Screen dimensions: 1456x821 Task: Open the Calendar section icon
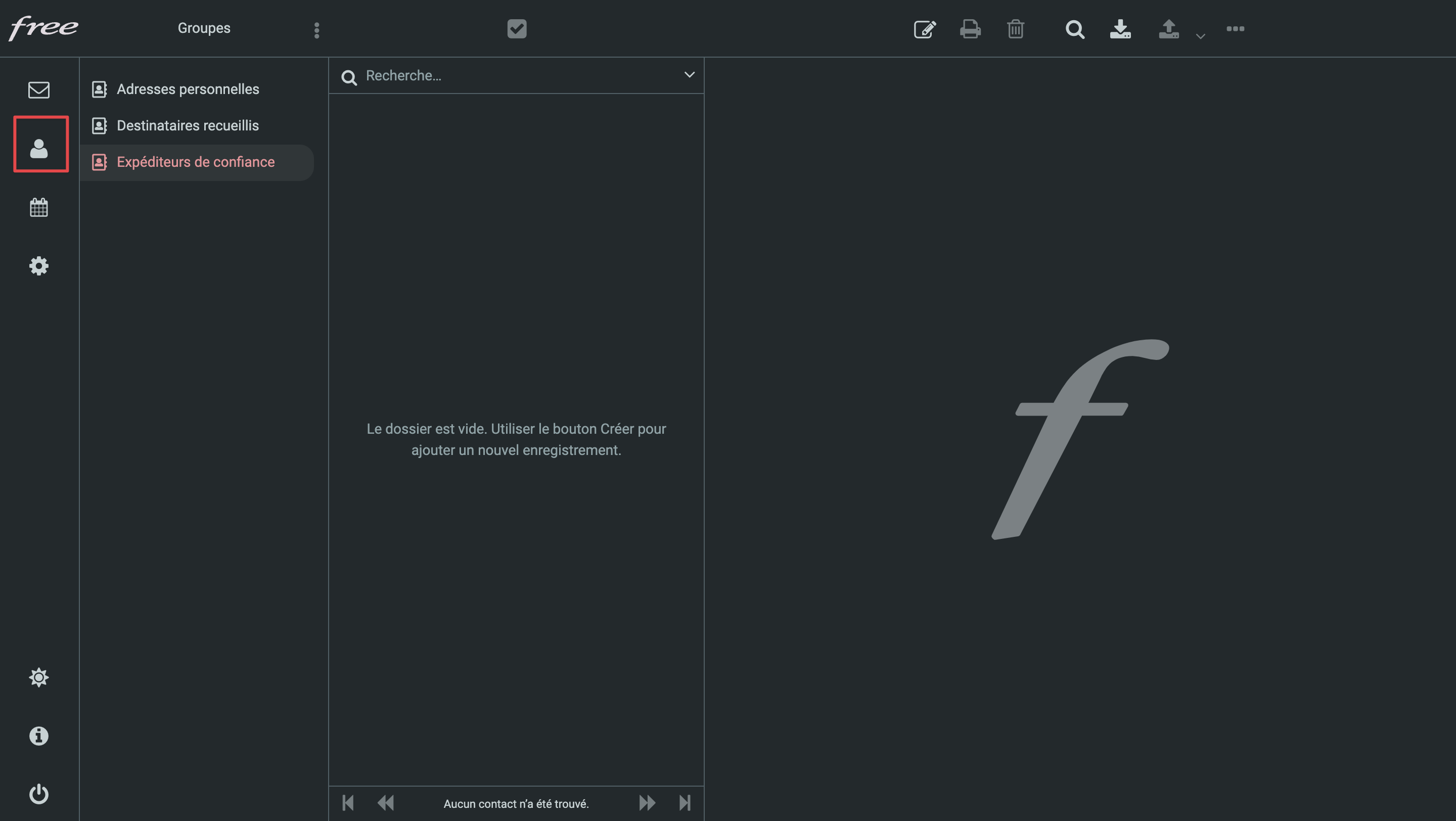click(x=39, y=207)
